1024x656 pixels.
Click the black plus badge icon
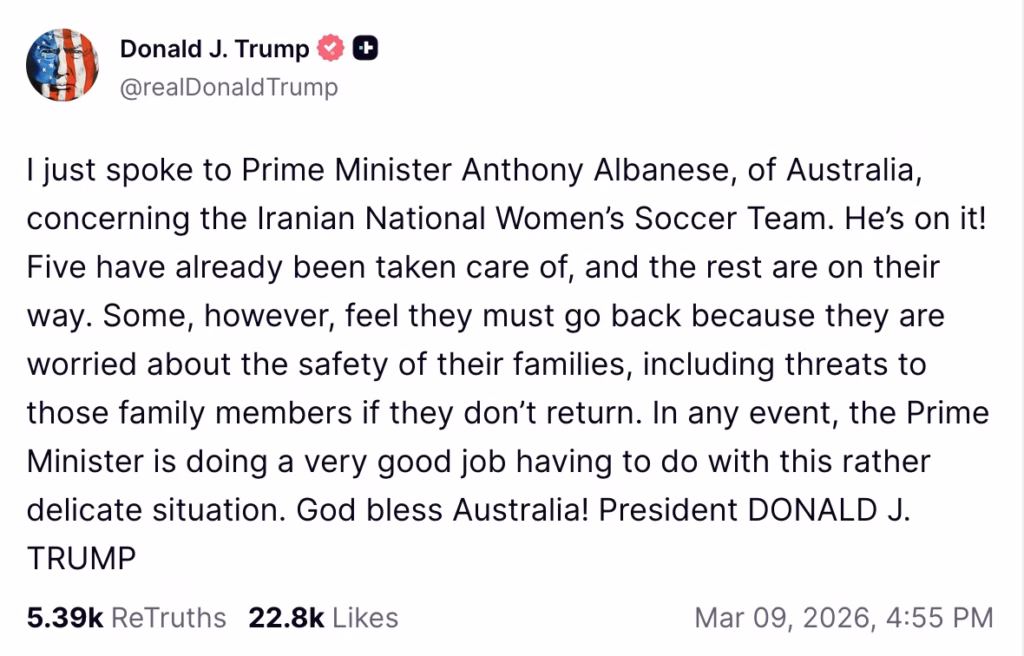pos(366,48)
